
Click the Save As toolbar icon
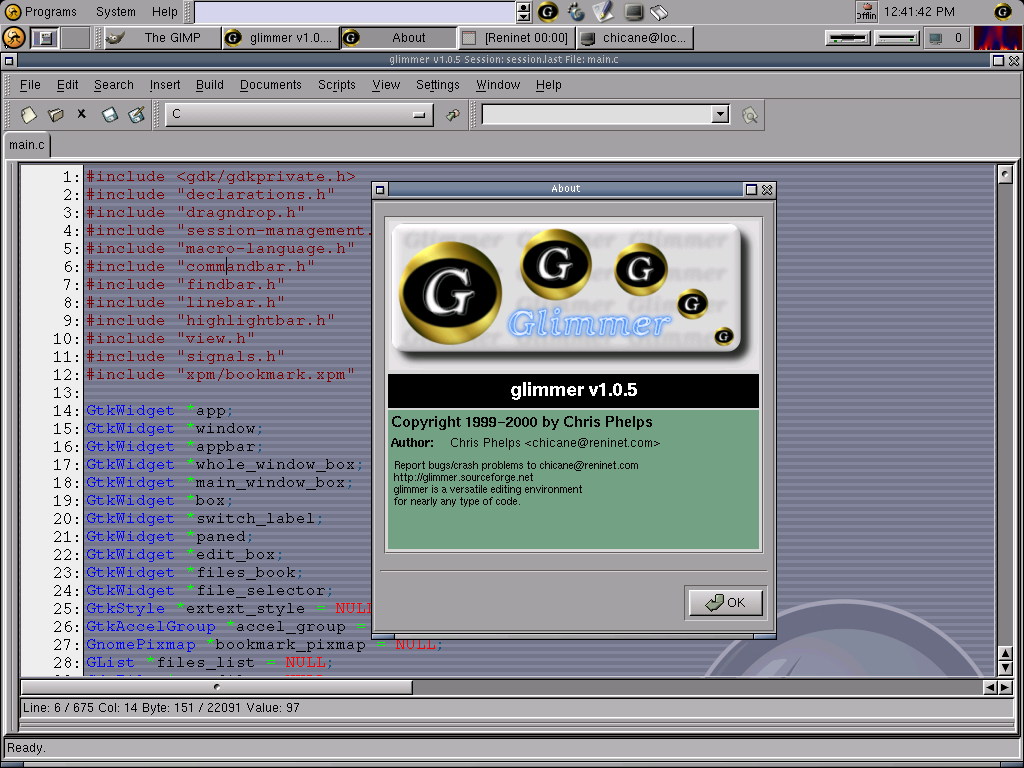click(x=137, y=115)
